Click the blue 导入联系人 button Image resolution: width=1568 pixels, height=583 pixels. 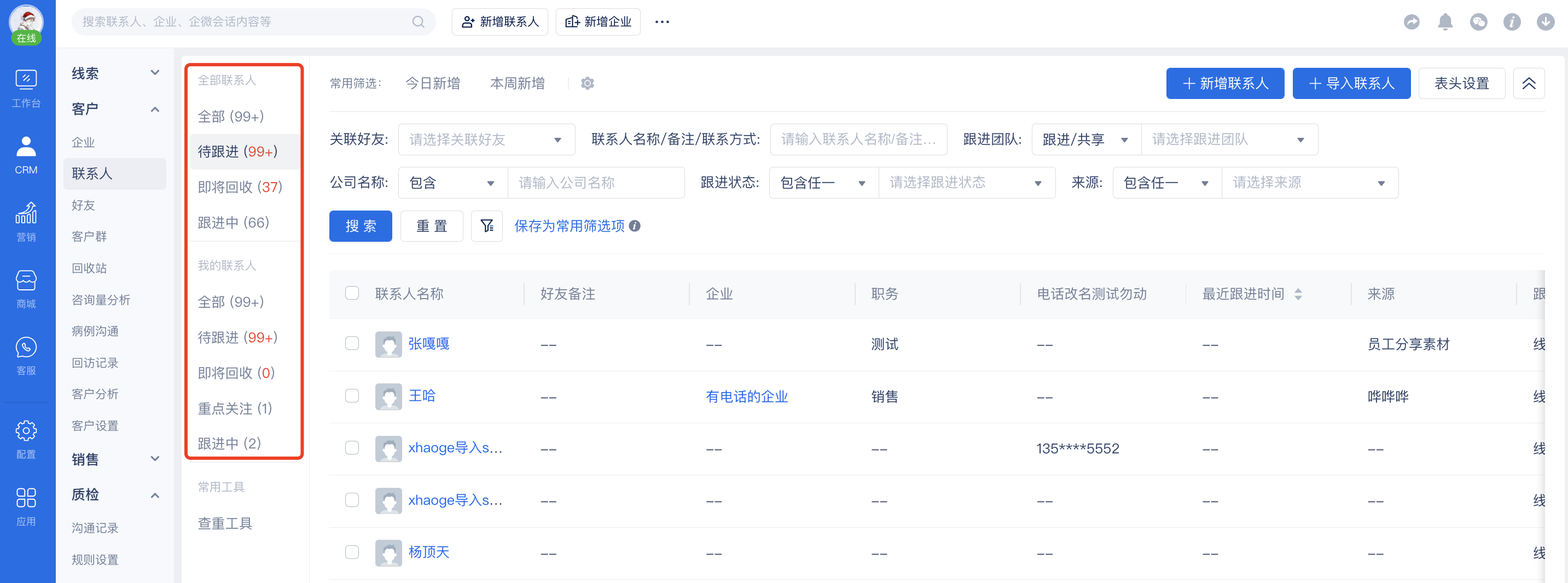click(x=1351, y=83)
